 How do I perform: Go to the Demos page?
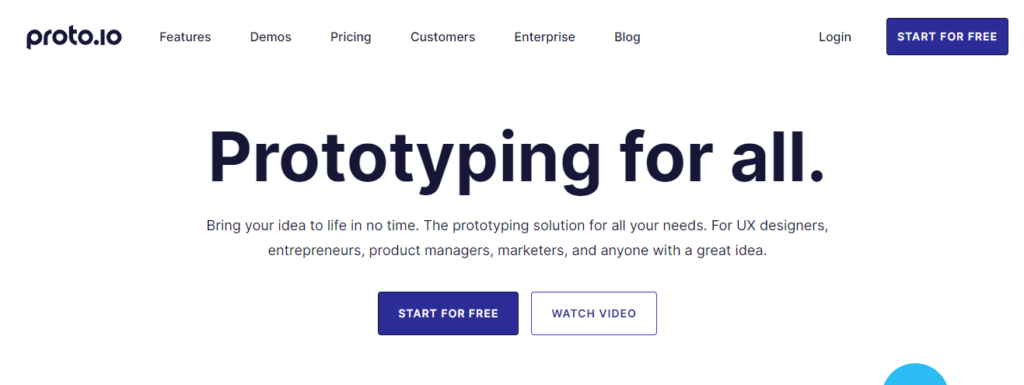pos(270,37)
